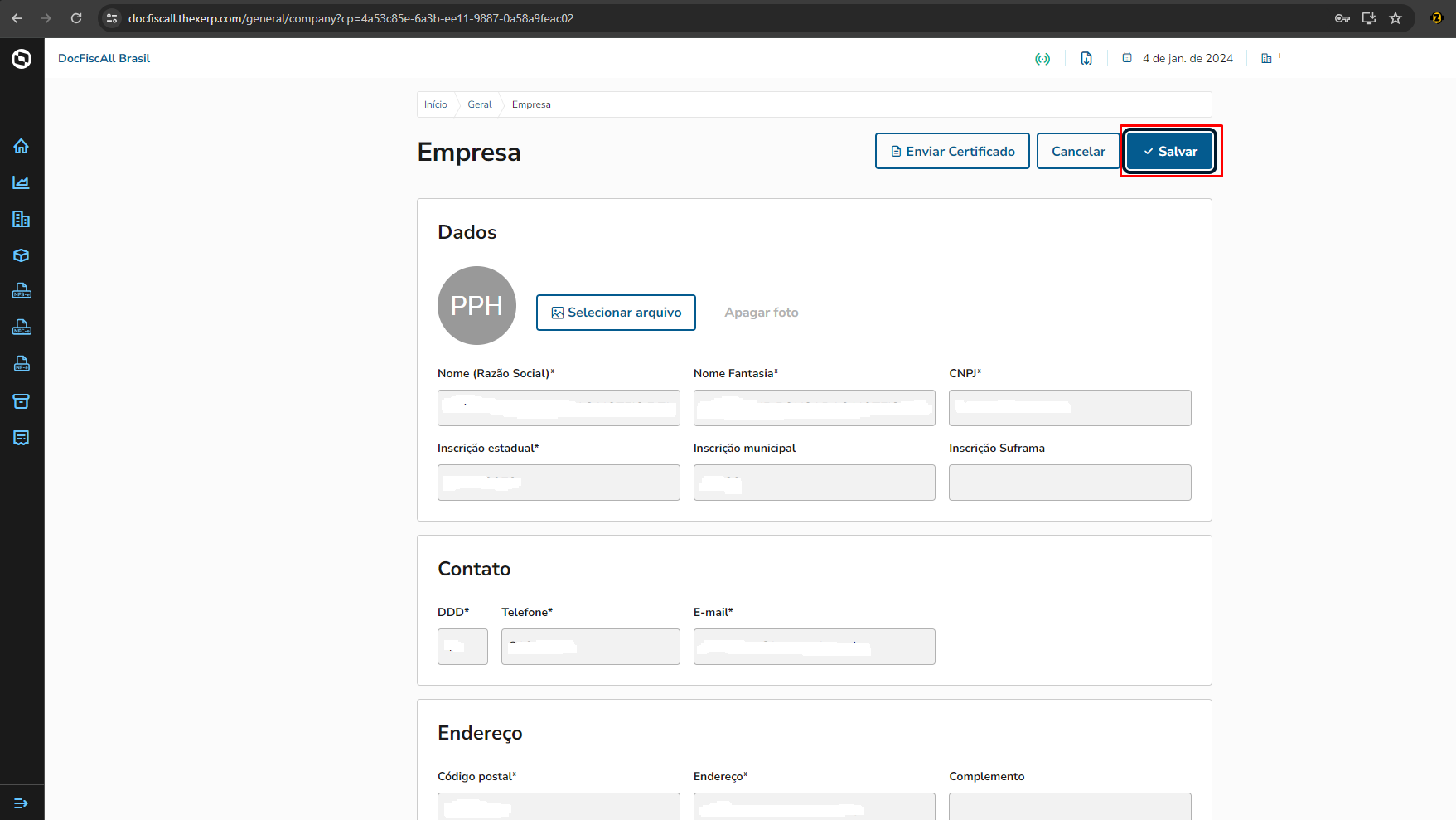Click the company building icon in header

(1266, 58)
